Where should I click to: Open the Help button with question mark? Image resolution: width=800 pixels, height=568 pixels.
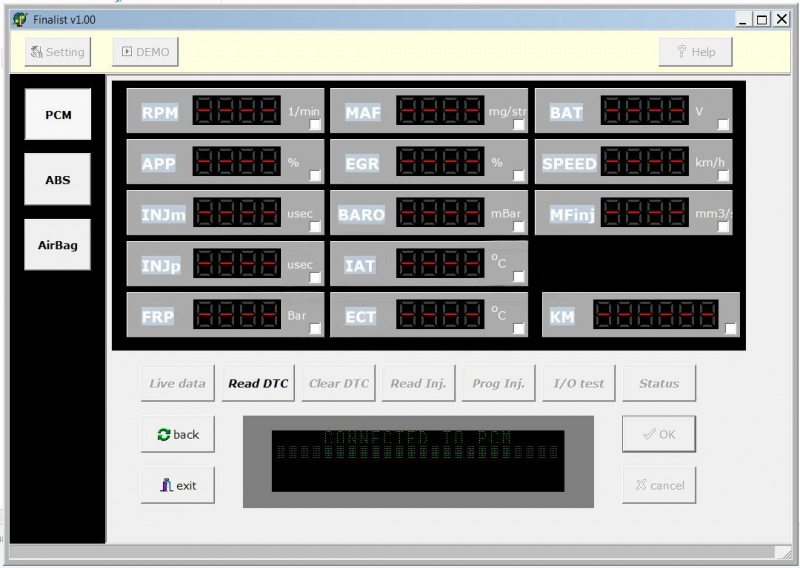(x=695, y=52)
